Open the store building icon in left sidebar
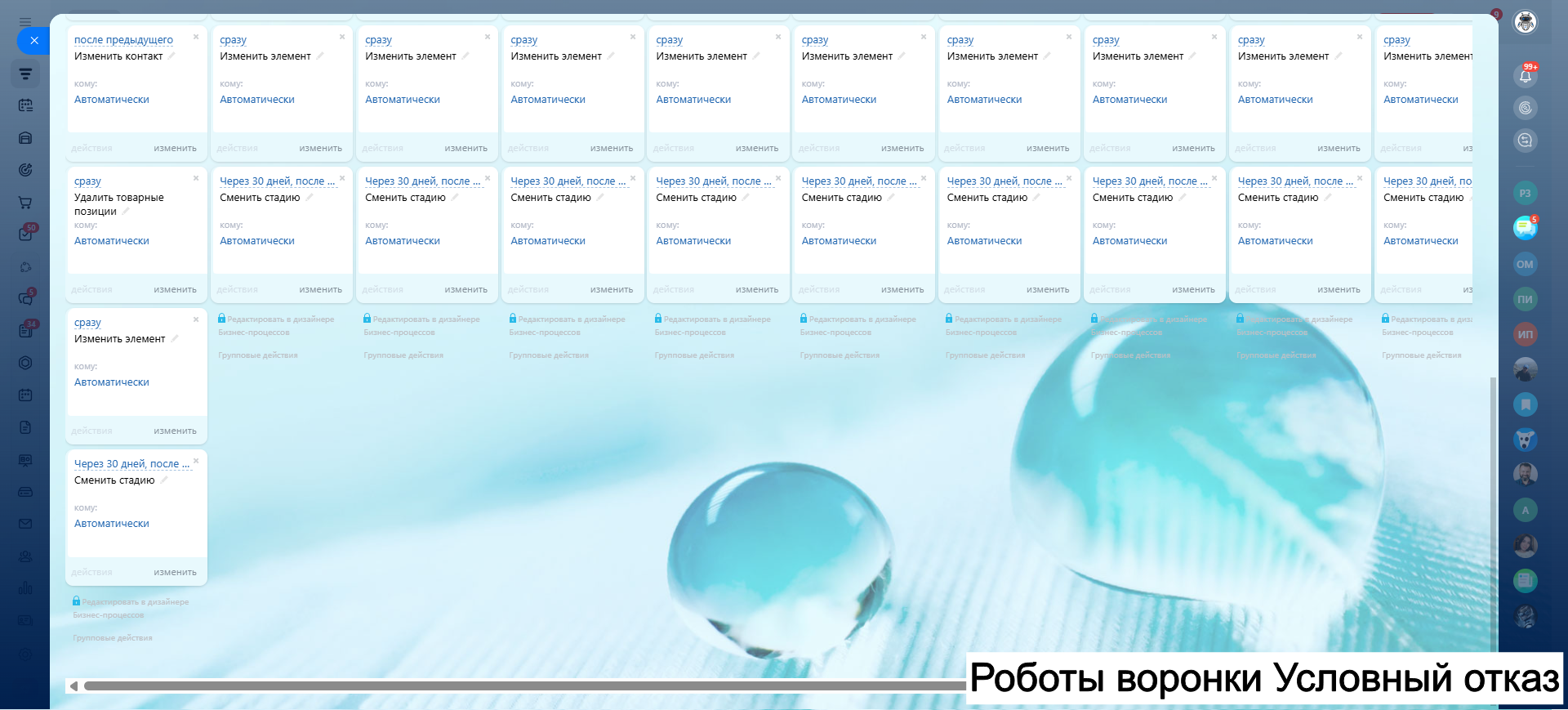The width and height of the screenshot is (1568, 710). pyautogui.click(x=25, y=137)
